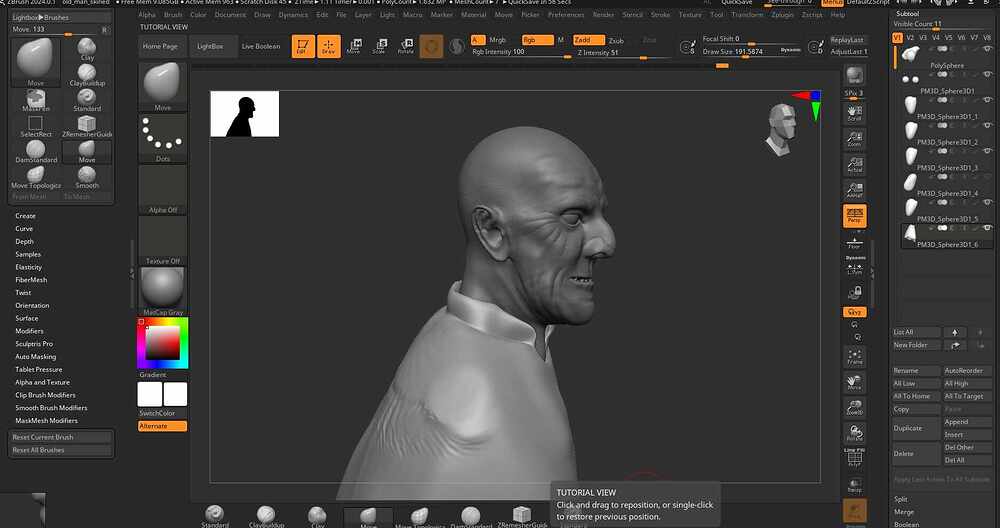
Task: Click the Rename subtool button
Action: click(x=916, y=370)
